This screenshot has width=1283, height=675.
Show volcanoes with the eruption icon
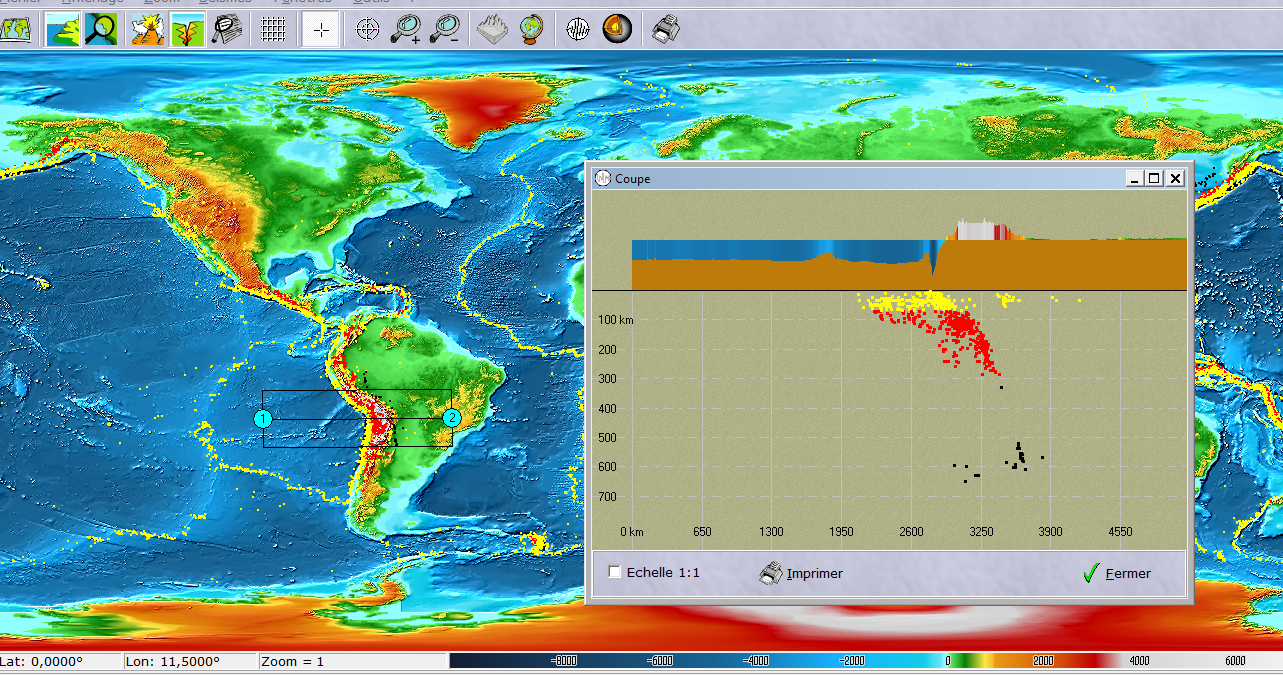148,30
